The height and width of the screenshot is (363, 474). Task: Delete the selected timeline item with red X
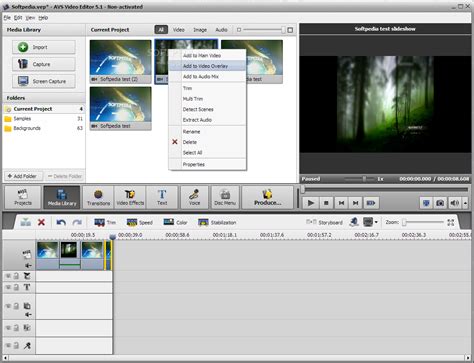click(x=41, y=222)
